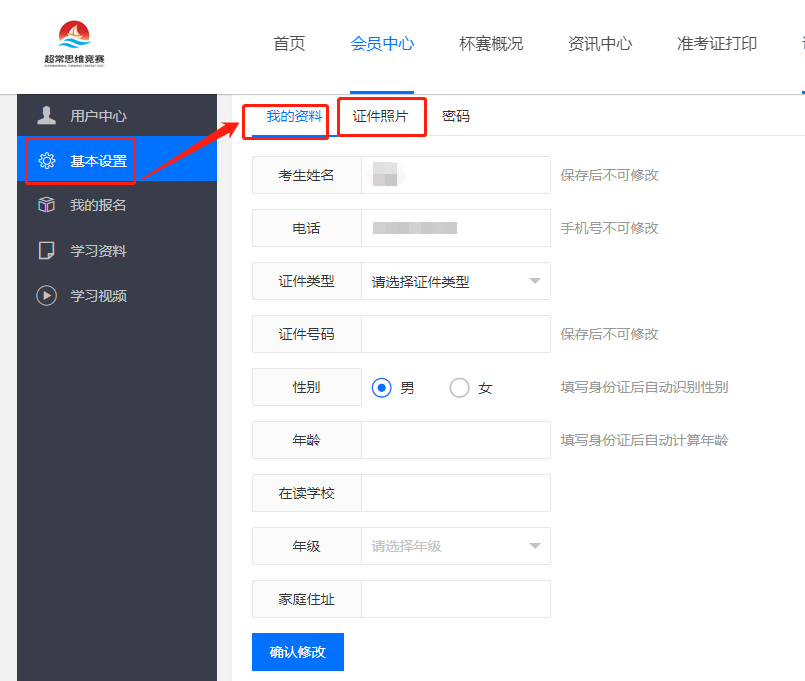
Task: Open the 证件类型 dropdown
Action: pyautogui.click(x=456, y=281)
